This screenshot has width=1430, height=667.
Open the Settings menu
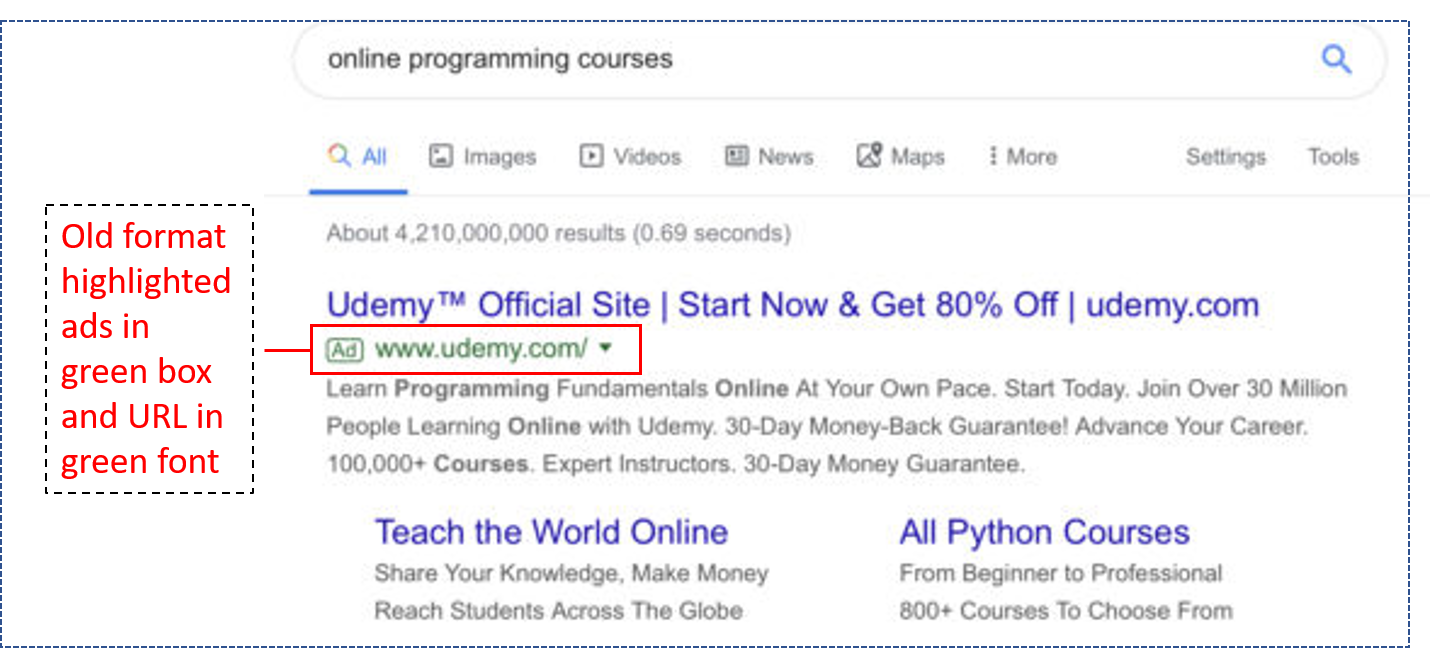(1225, 156)
